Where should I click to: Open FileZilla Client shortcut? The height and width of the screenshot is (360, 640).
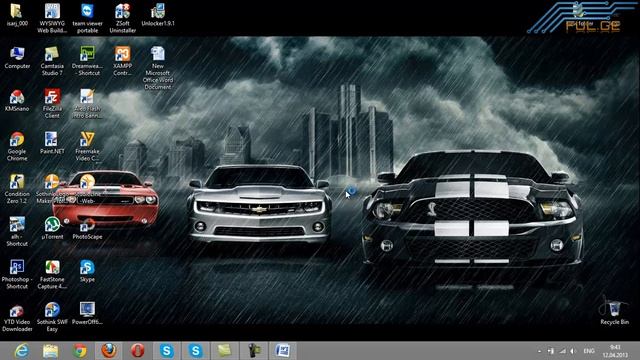point(52,104)
